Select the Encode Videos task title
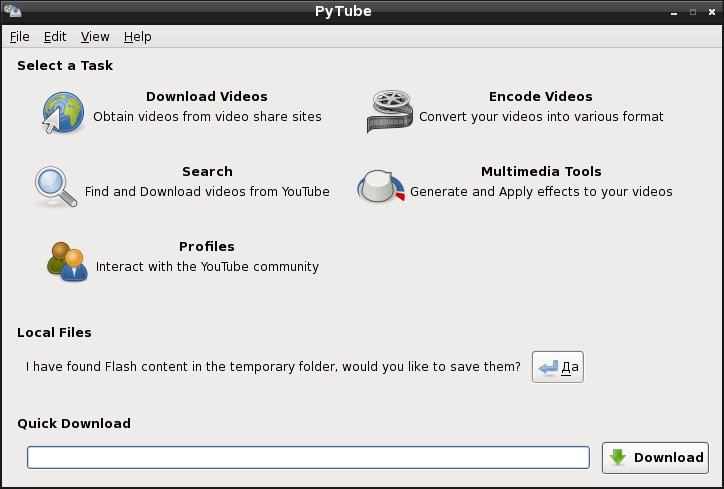 (541, 97)
